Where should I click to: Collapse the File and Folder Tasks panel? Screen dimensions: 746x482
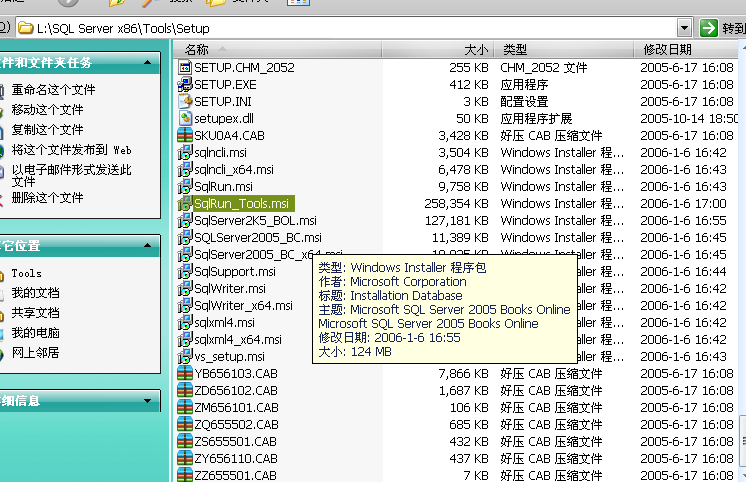149,63
